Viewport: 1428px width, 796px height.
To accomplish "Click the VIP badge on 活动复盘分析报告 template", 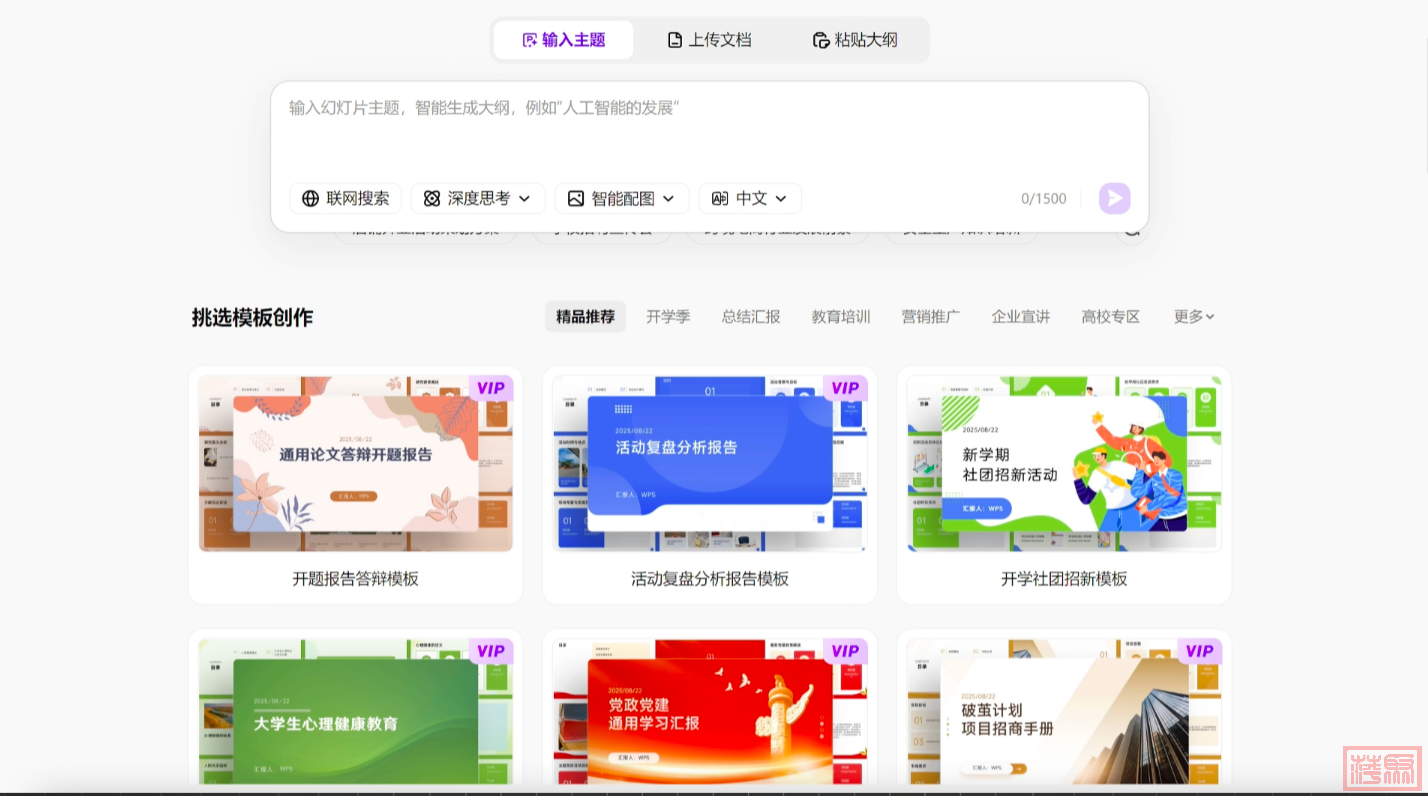I will click(844, 388).
